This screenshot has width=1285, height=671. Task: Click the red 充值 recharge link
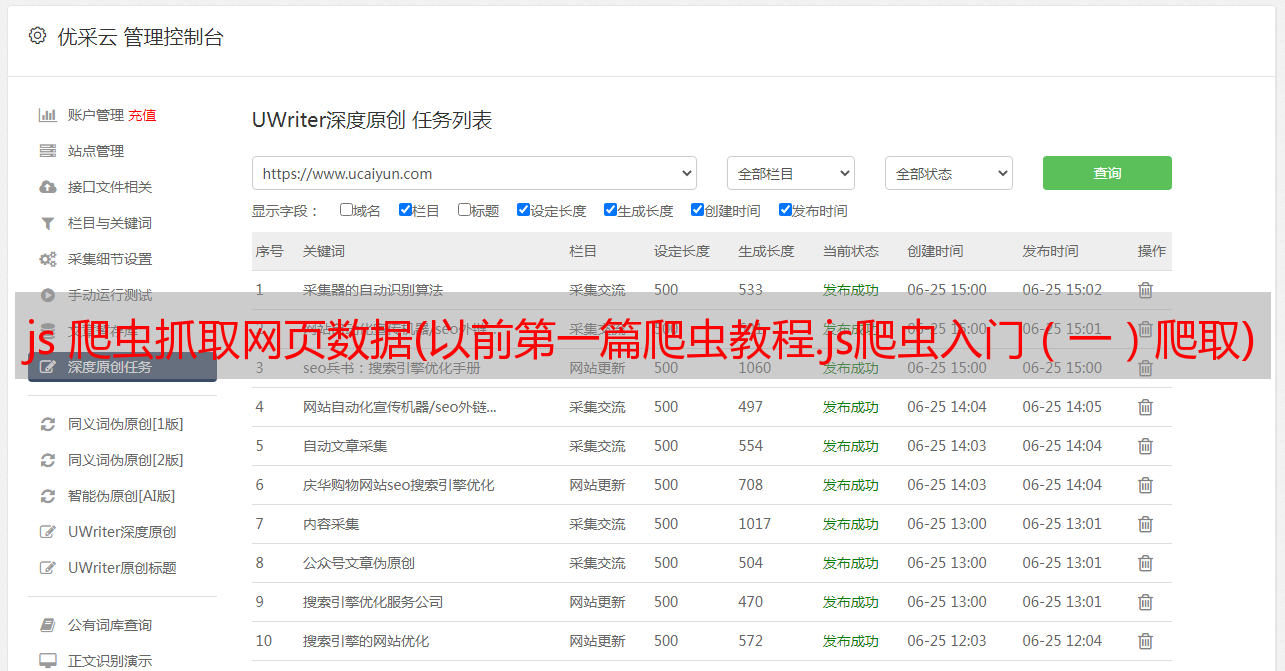(x=142, y=115)
